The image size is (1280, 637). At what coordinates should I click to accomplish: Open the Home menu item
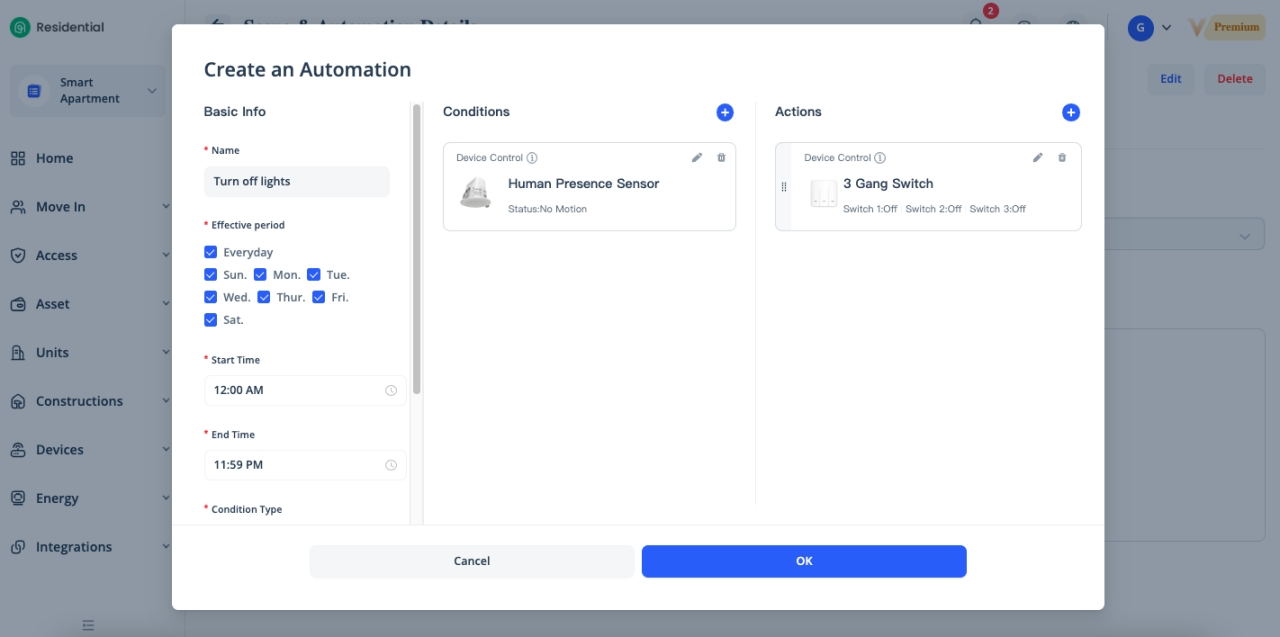pyautogui.click(x=55, y=158)
